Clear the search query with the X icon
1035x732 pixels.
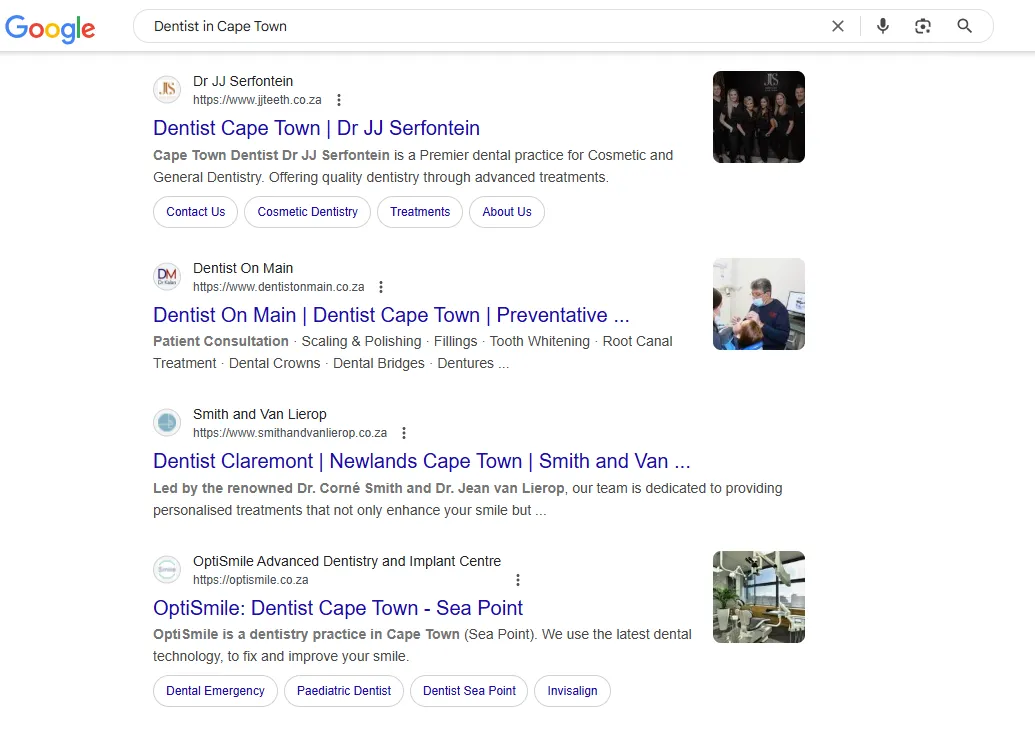(x=838, y=26)
